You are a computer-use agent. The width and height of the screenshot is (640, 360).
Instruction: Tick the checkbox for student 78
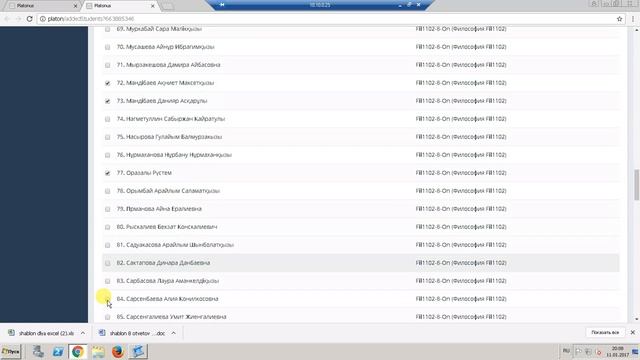point(107,191)
